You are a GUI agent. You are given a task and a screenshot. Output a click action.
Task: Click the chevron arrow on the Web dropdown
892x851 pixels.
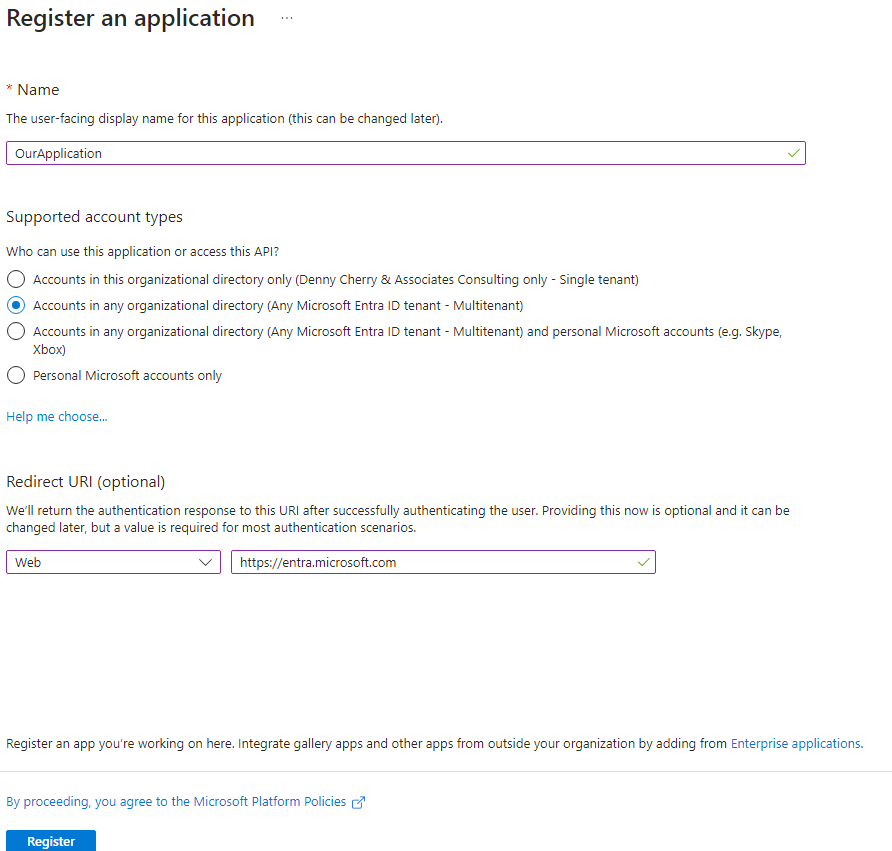tap(205, 563)
